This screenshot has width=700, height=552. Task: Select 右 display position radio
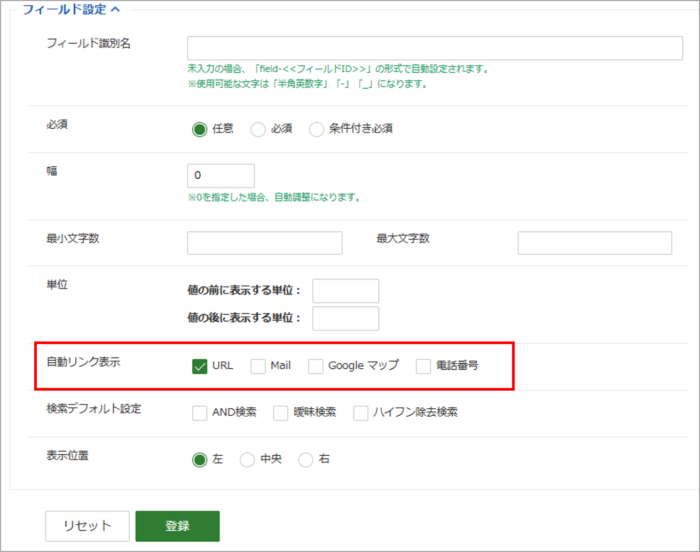point(306,460)
